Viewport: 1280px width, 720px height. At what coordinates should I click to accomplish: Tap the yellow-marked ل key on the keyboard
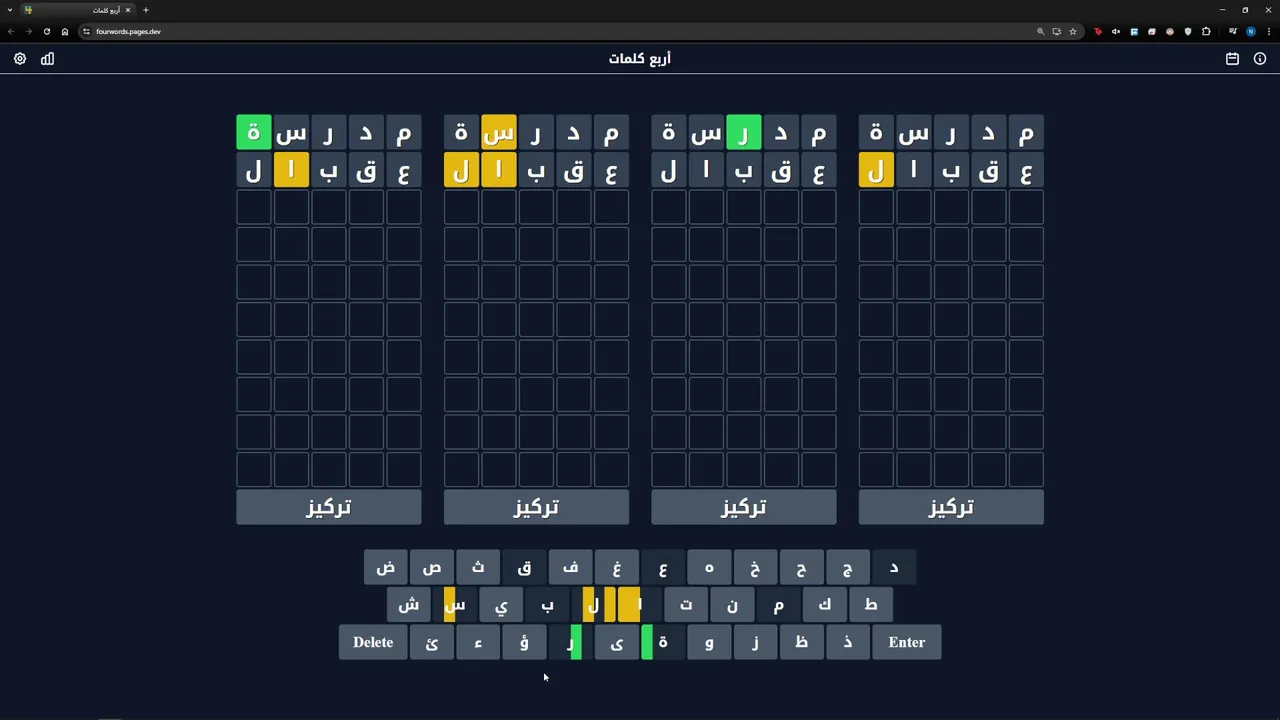click(x=593, y=604)
